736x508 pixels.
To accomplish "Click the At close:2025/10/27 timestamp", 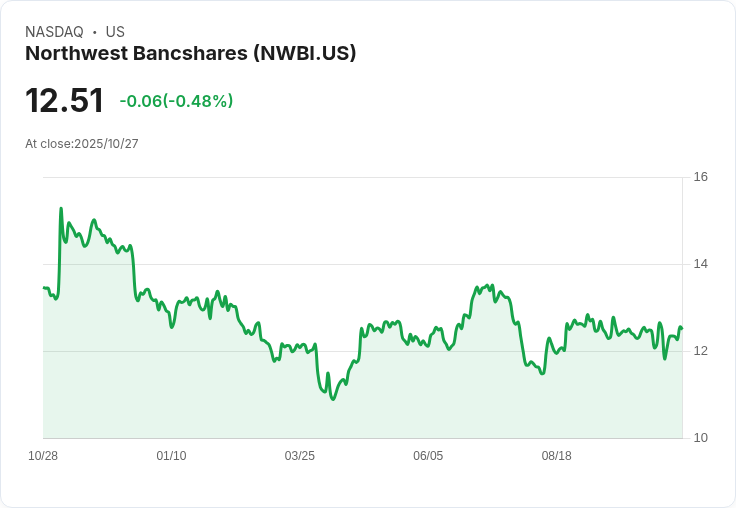I will pyautogui.click(x=82, y=144).
